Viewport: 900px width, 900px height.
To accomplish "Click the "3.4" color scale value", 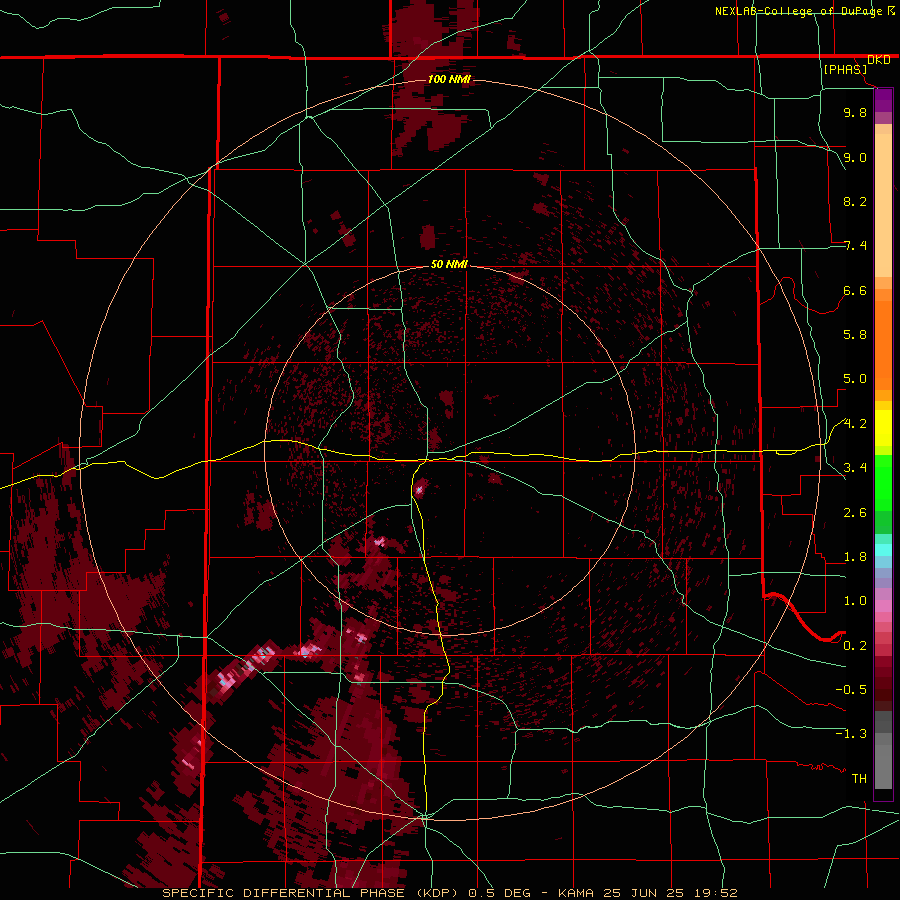I will (855, 468).
